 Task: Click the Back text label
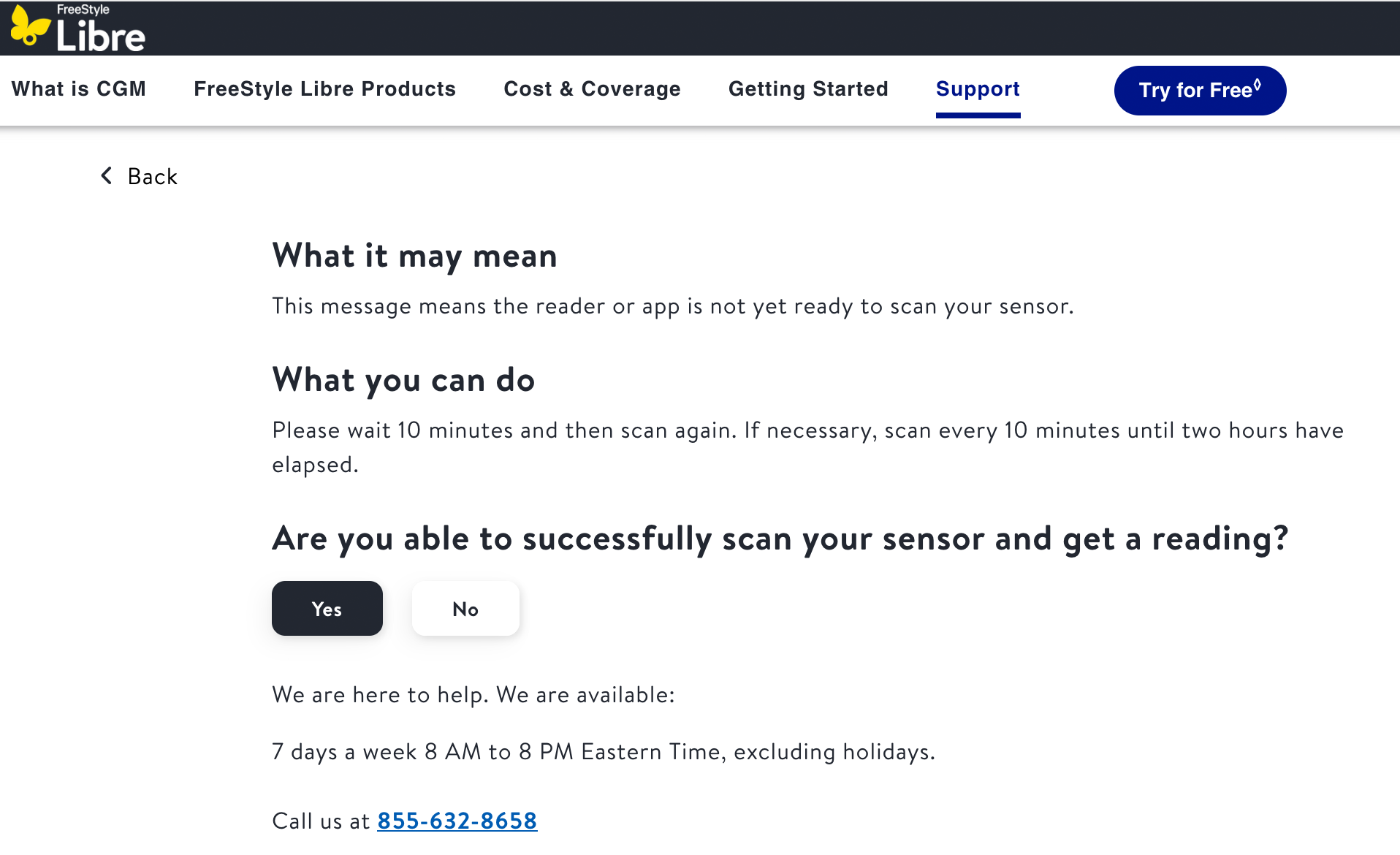153,177
